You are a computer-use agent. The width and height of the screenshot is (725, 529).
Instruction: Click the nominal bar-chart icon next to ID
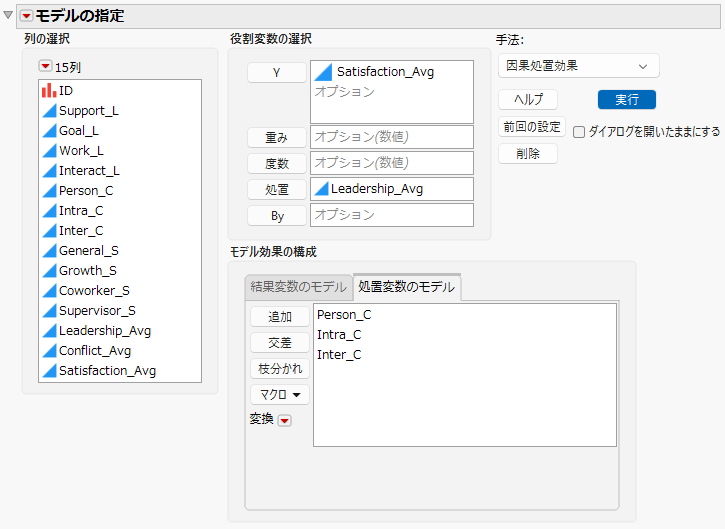click(49, 91)
